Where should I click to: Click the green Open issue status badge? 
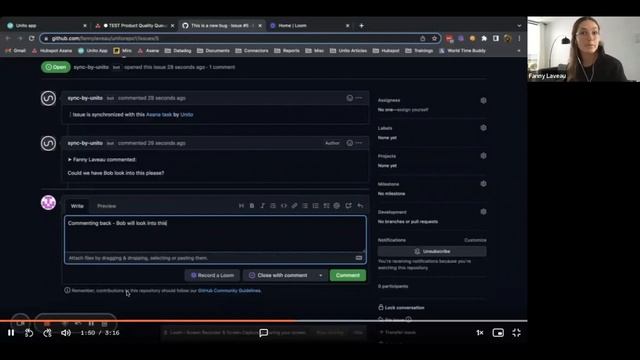click(x=56, y=67)
